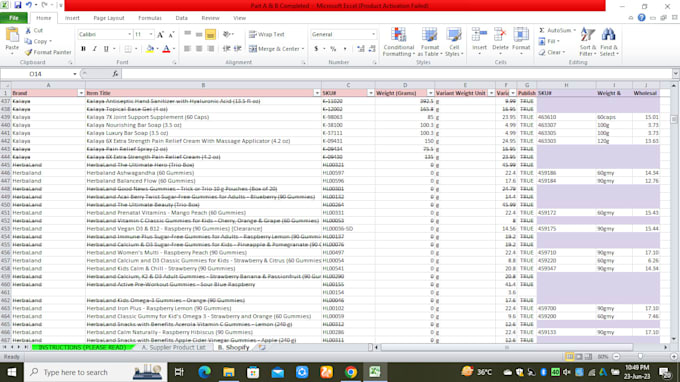Click the zoom slider handle
Image resolution: width=680 pixels, height=382 pixels.
point(640,356)
